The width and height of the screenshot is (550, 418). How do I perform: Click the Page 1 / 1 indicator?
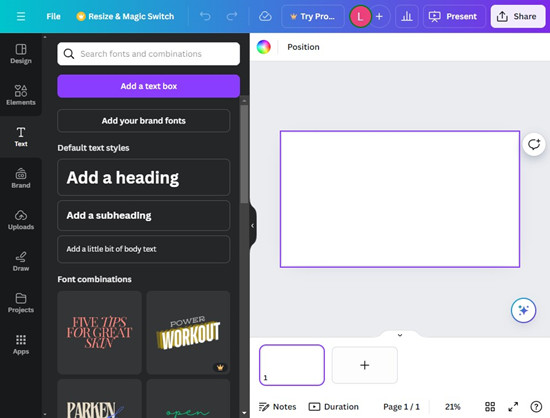401,407
